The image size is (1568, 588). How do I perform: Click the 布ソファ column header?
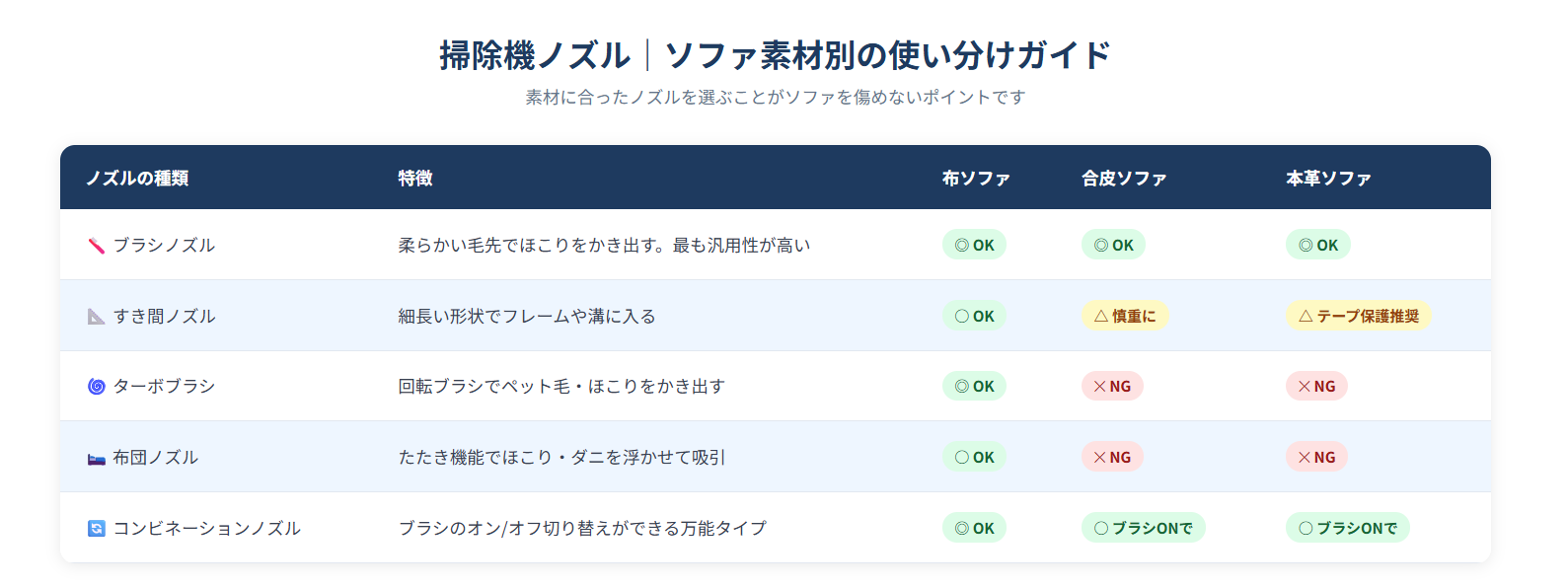(976, 179)
